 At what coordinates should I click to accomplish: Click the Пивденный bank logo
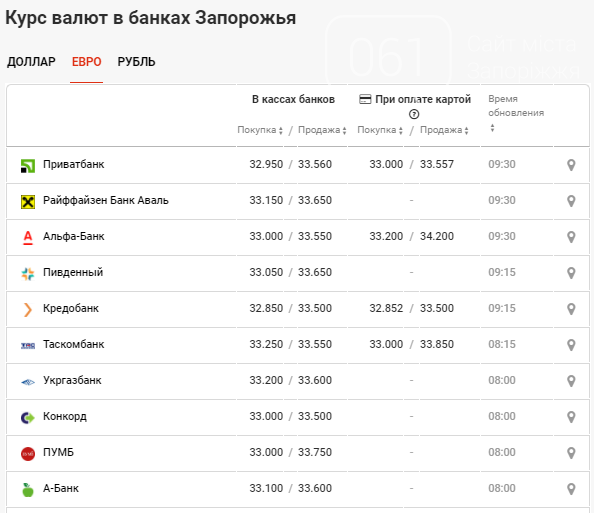[28, 274]
